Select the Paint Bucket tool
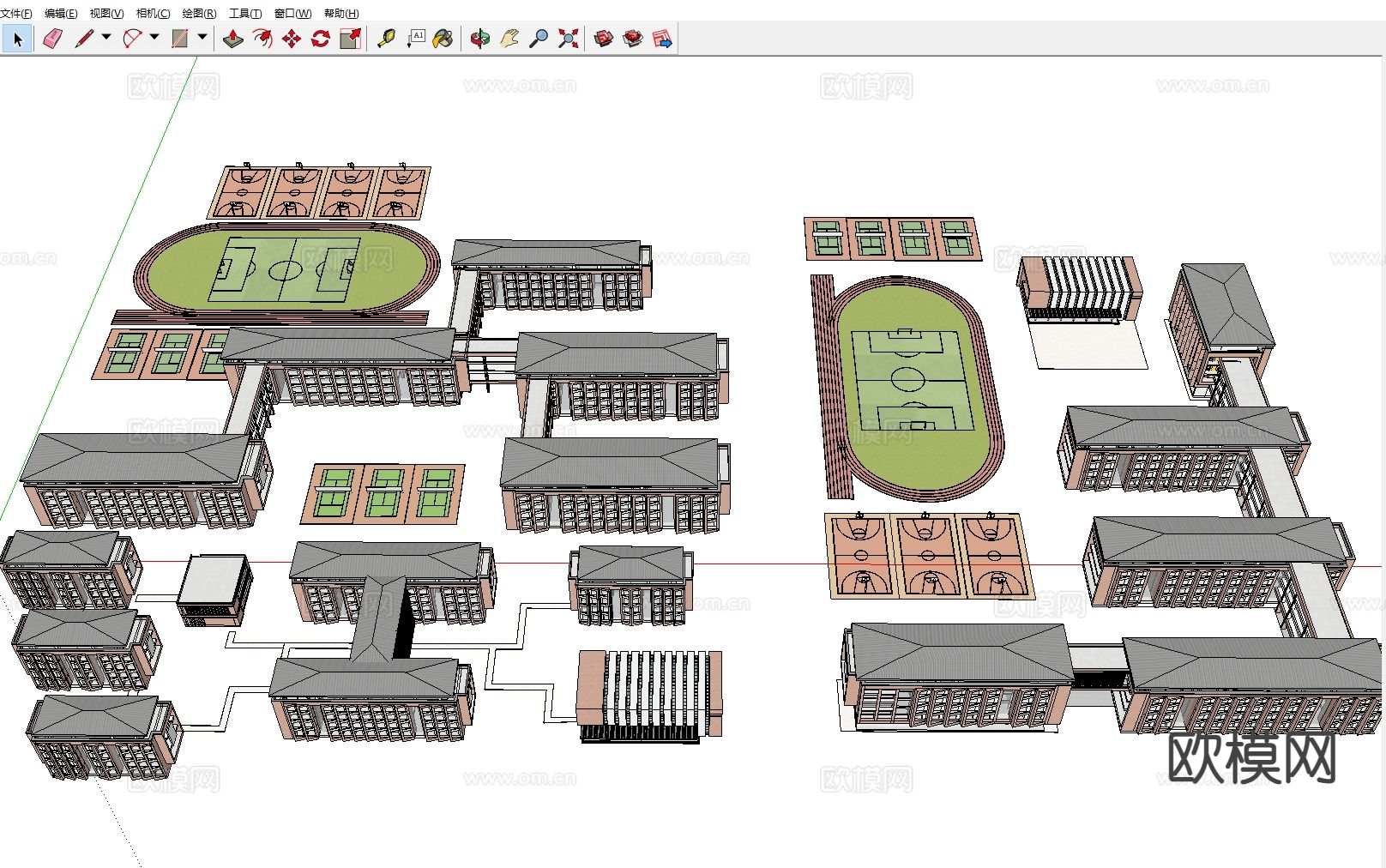 point(443,39)
